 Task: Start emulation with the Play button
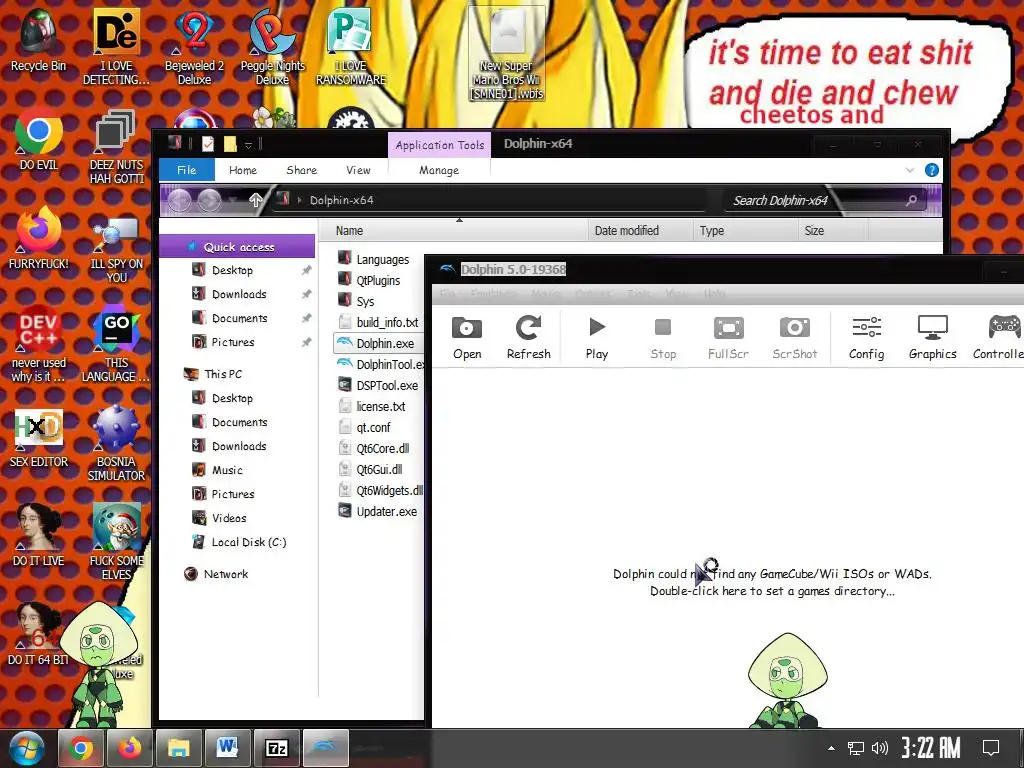596,338
